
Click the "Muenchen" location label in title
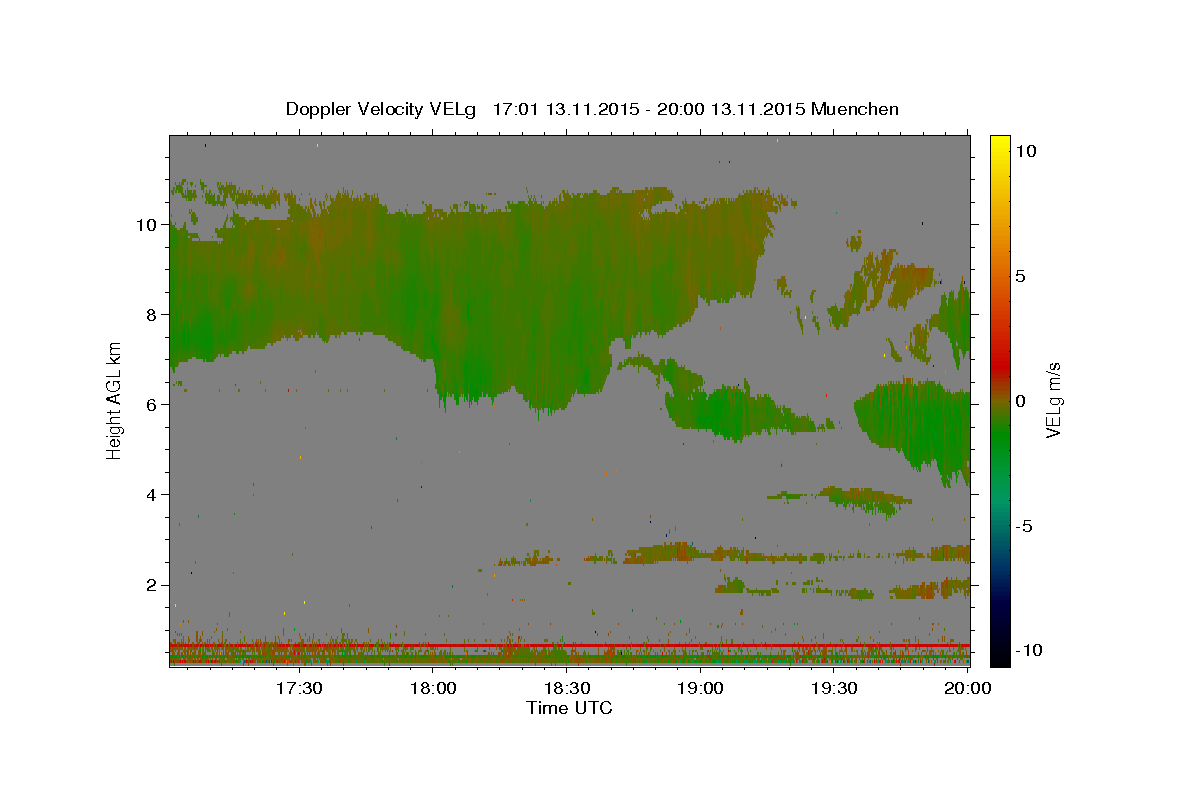(856, 109)
